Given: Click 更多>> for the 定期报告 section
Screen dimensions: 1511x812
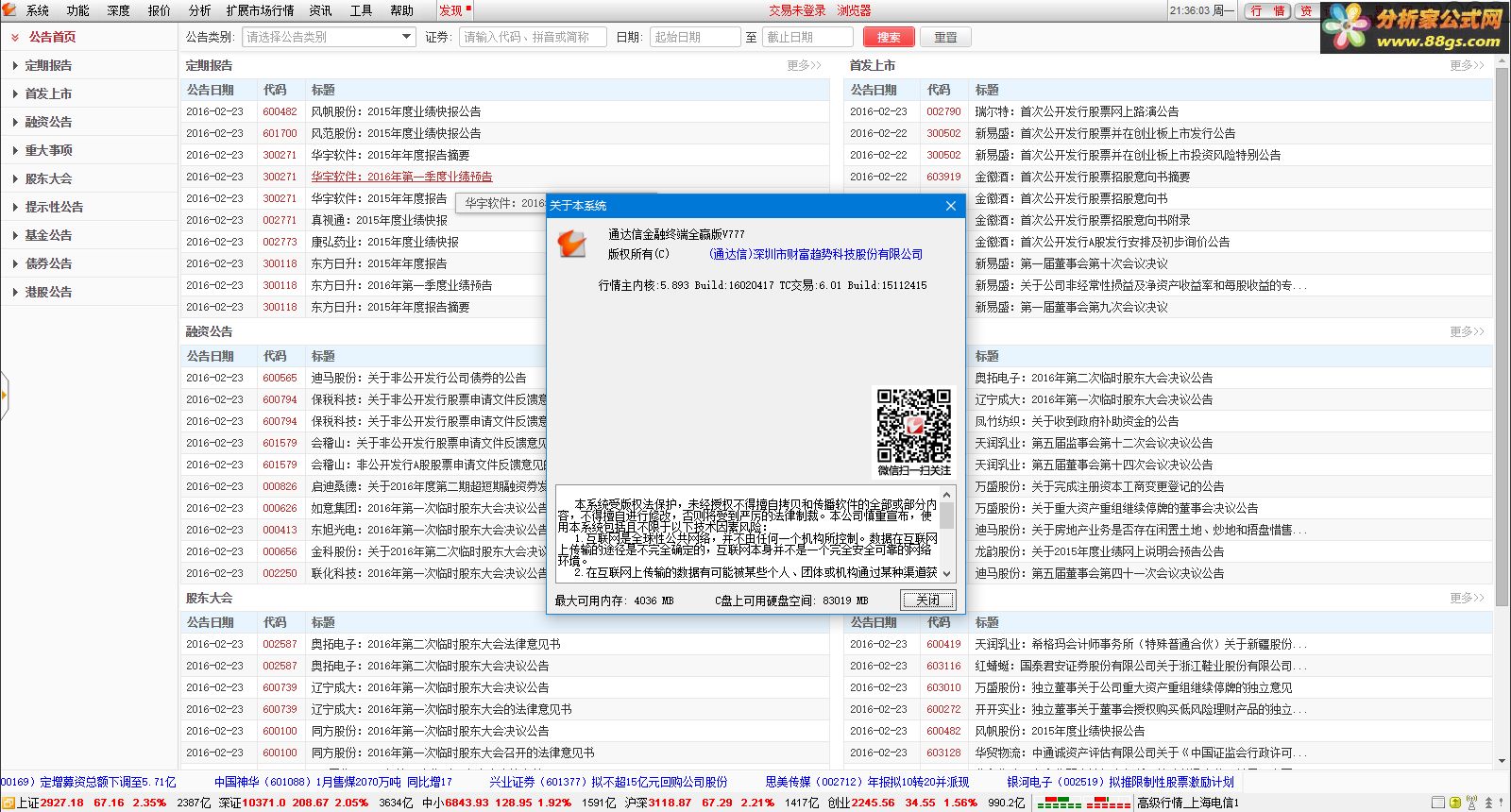Looking at the screenshot, I should pyautogui.click(x=805, y=65).
